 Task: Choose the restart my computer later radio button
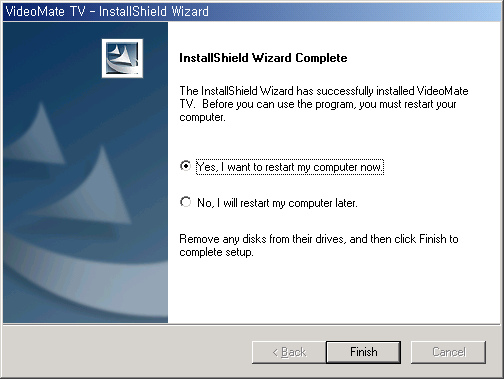185,202
